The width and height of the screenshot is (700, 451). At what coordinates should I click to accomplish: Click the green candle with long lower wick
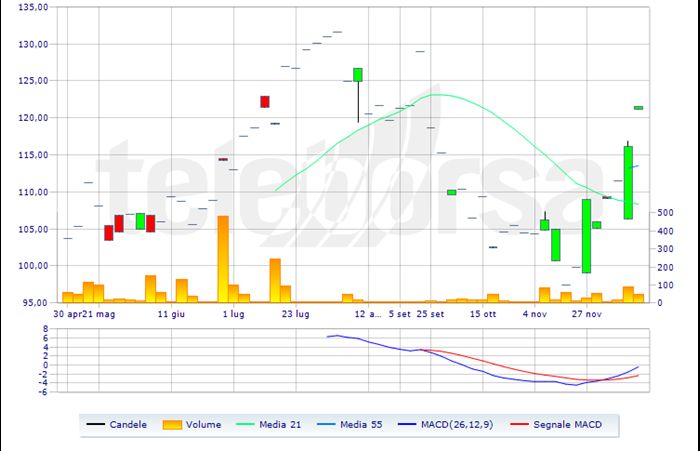357,75
